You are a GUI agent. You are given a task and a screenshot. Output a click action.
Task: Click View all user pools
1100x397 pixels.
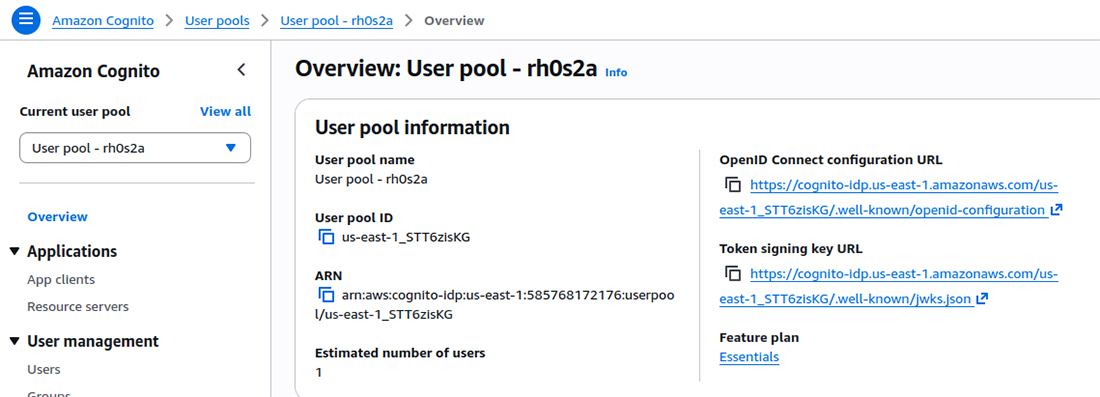click(225, 112)
